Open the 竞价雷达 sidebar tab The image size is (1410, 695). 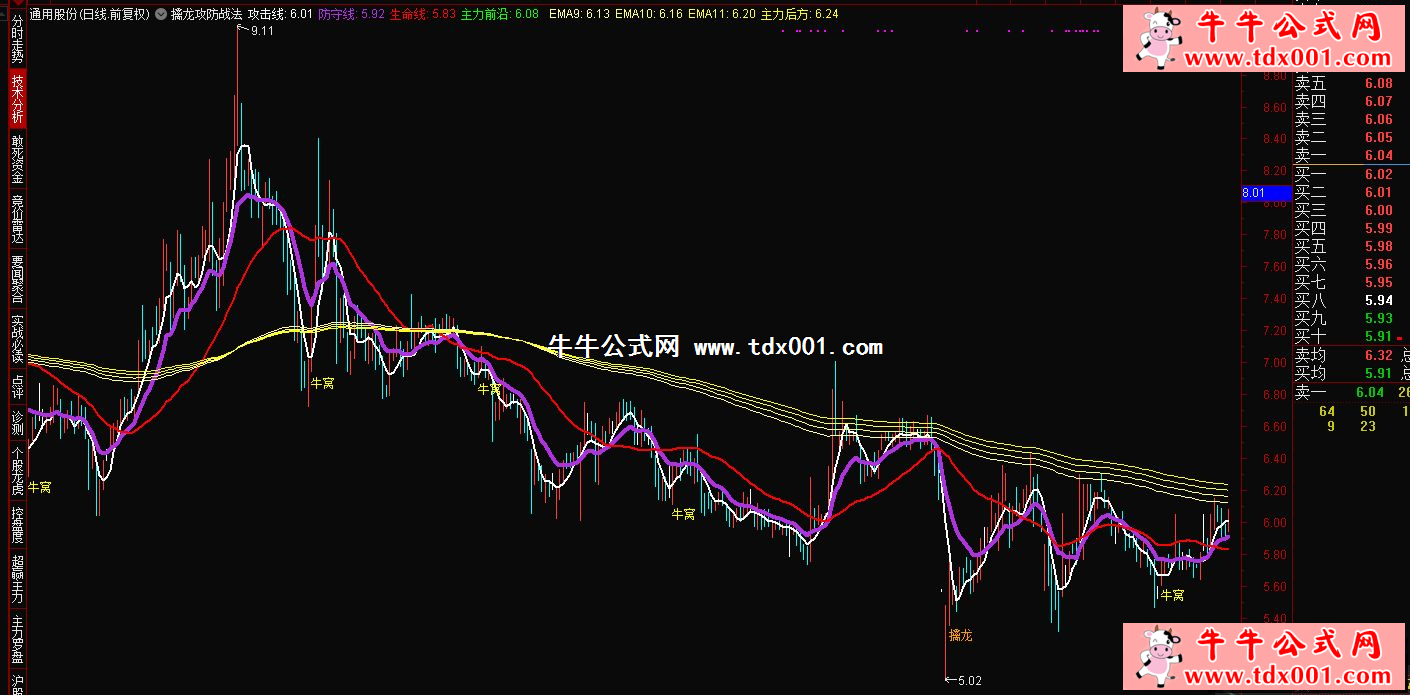[x=16, y=219]
